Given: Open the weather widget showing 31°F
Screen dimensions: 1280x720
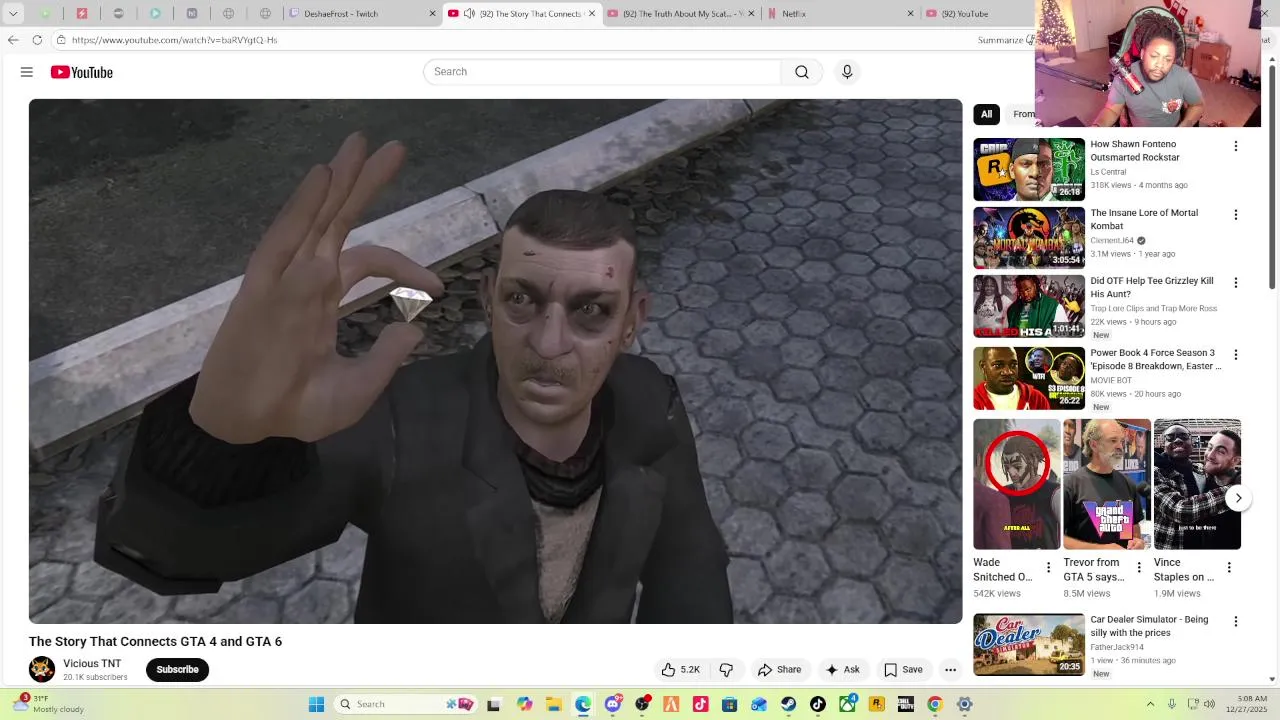Looking at the screenshot, I should point(48,704).
